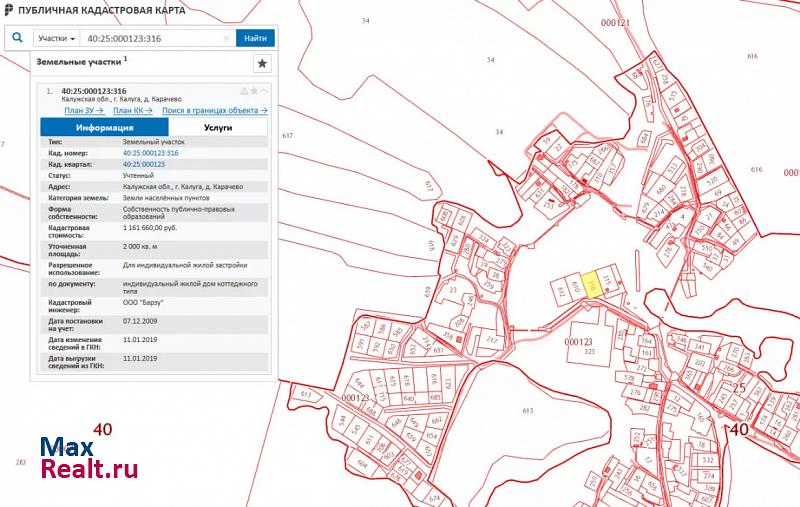
Task: Collapse the result card with chevron
Action: point(265,91)
